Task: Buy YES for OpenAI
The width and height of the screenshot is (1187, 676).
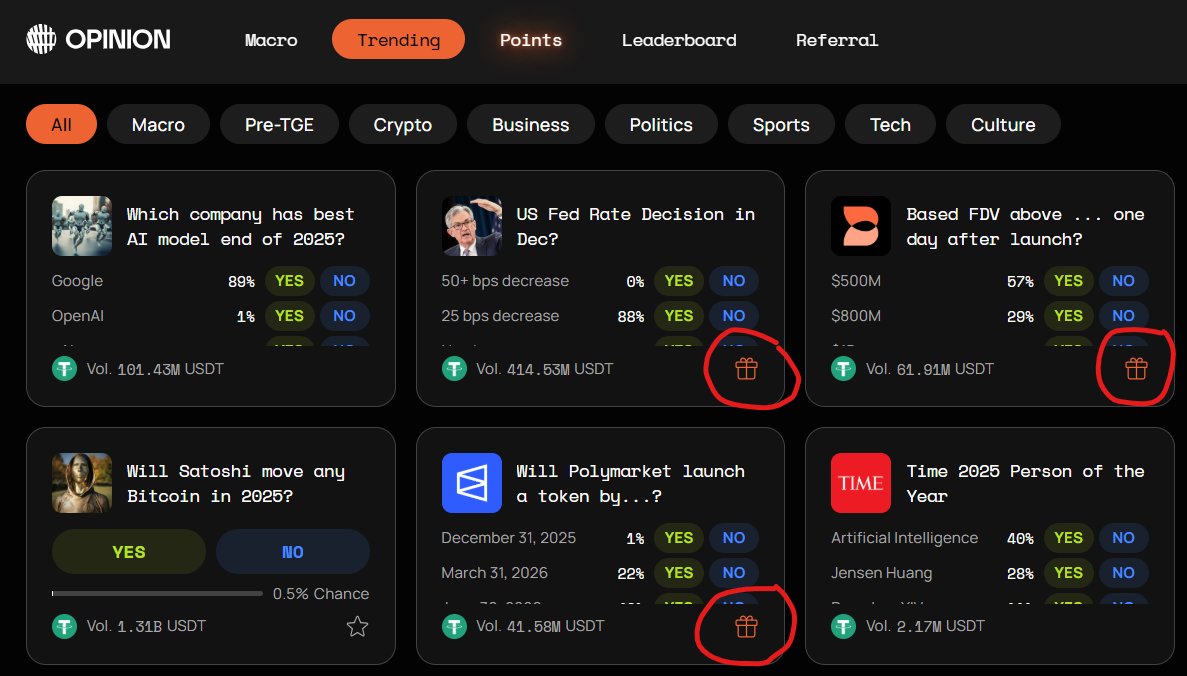Action: pyautogui.click(x=289, y=316)
